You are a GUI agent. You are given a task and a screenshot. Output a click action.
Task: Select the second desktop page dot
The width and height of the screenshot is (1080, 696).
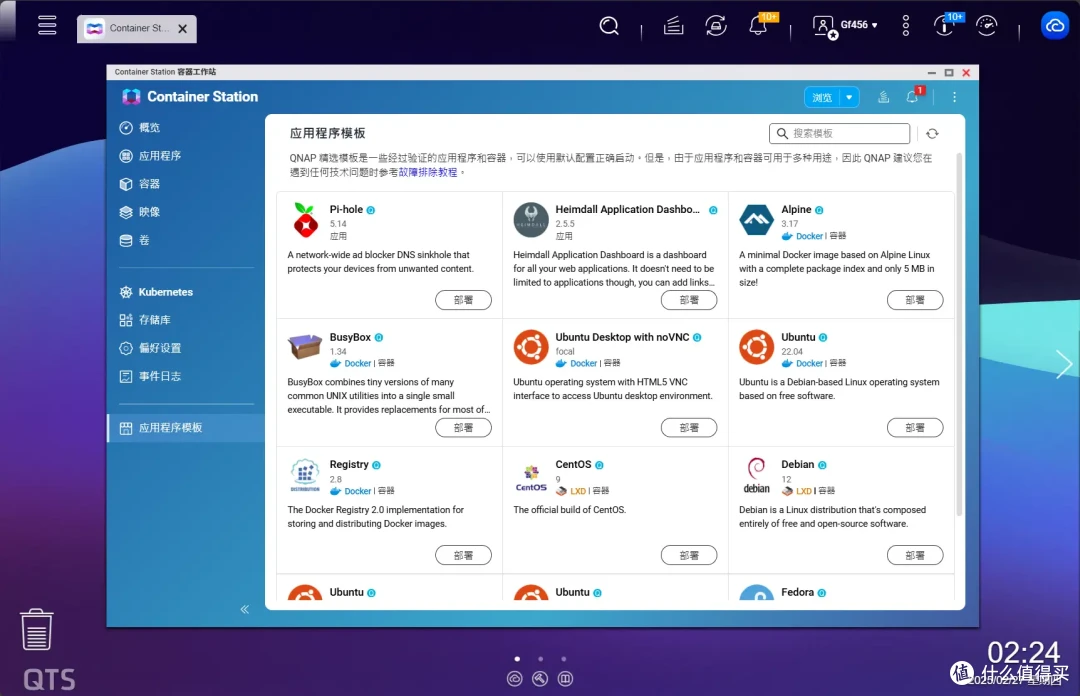pos(541,659)
